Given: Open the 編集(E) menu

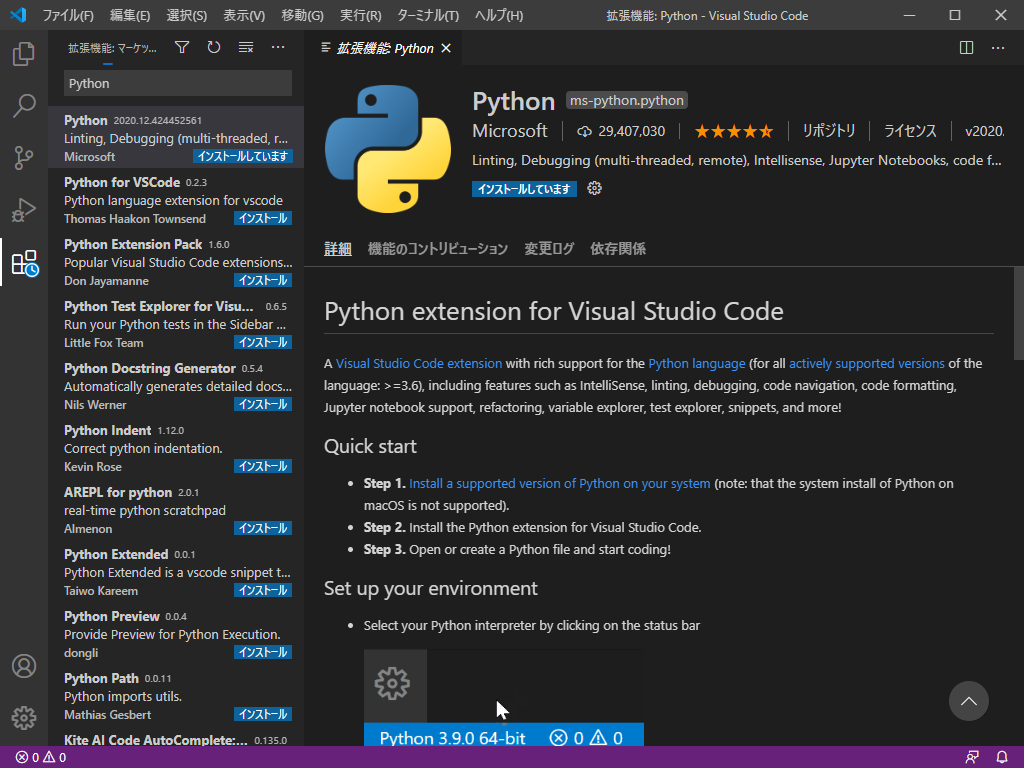Looking at the screenshot, I should [130, 15].
